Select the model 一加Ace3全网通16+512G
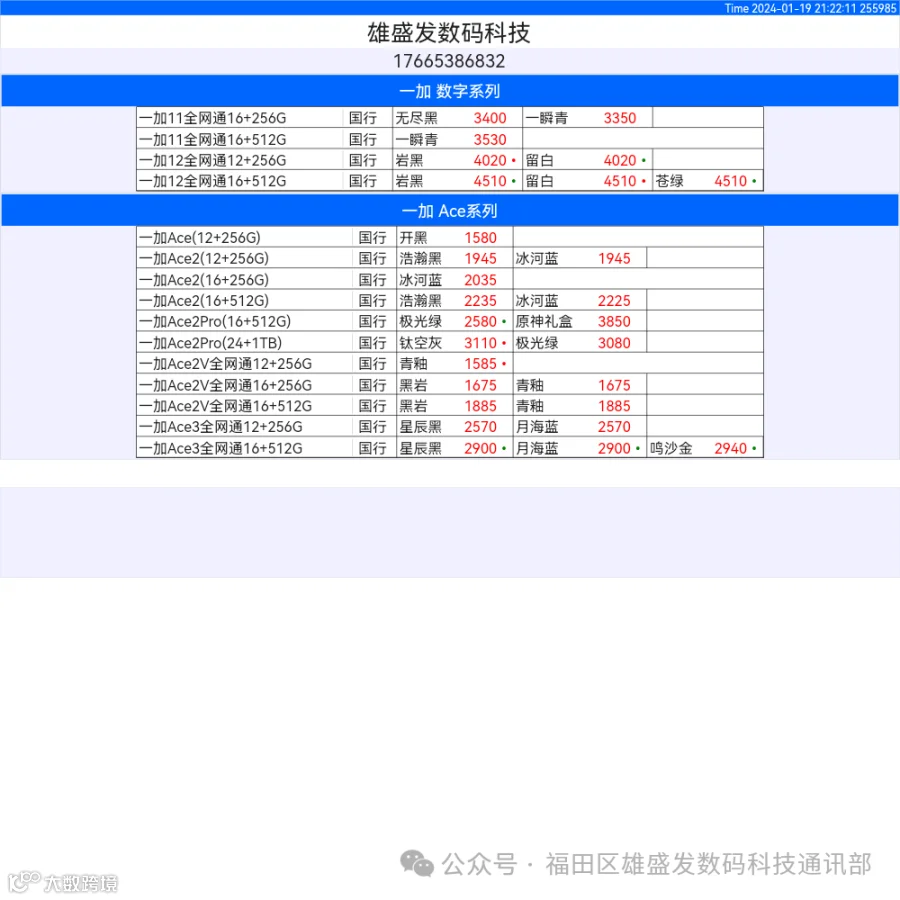Viewport: 900px width, 900px height. pos(221,448)
